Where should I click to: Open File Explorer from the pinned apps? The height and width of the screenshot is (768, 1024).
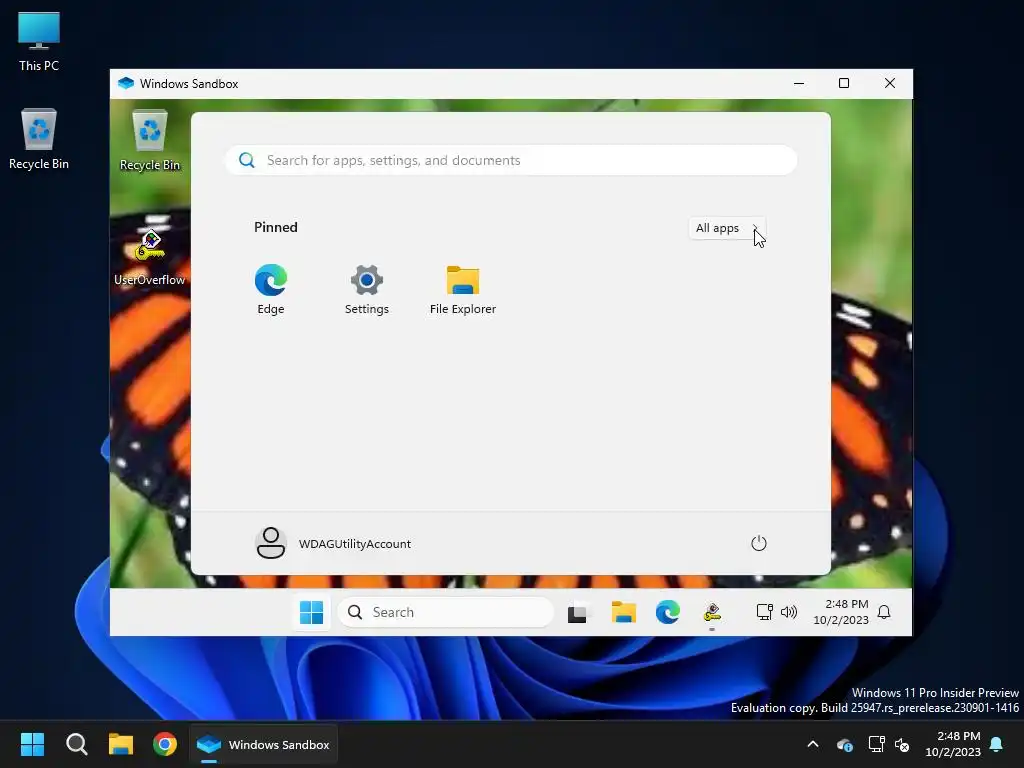point(462,289)
